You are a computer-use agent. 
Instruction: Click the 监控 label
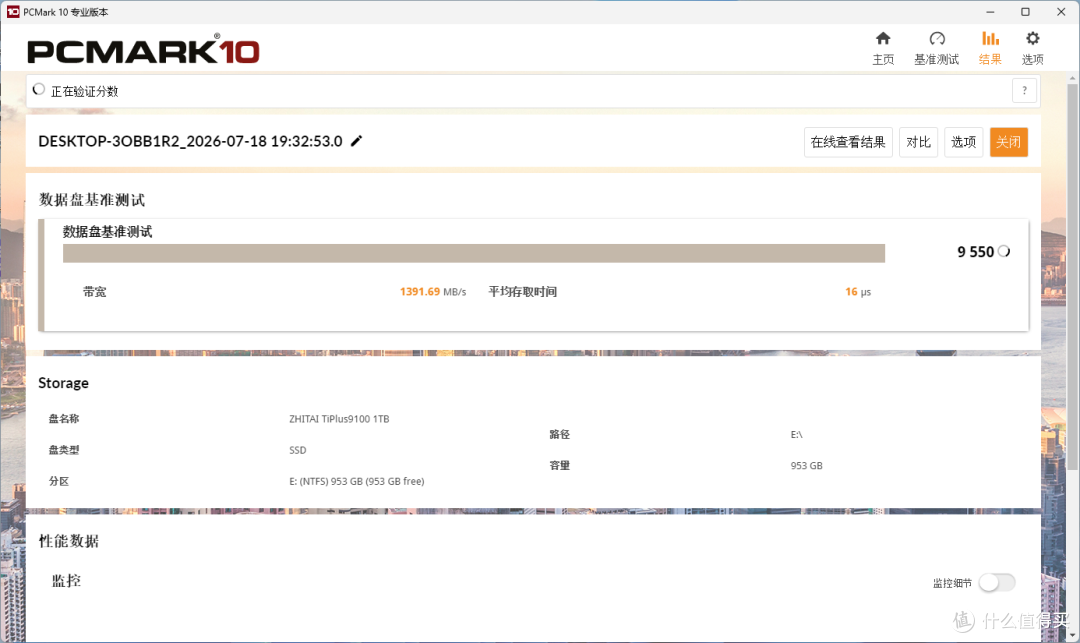click(67, 581)
